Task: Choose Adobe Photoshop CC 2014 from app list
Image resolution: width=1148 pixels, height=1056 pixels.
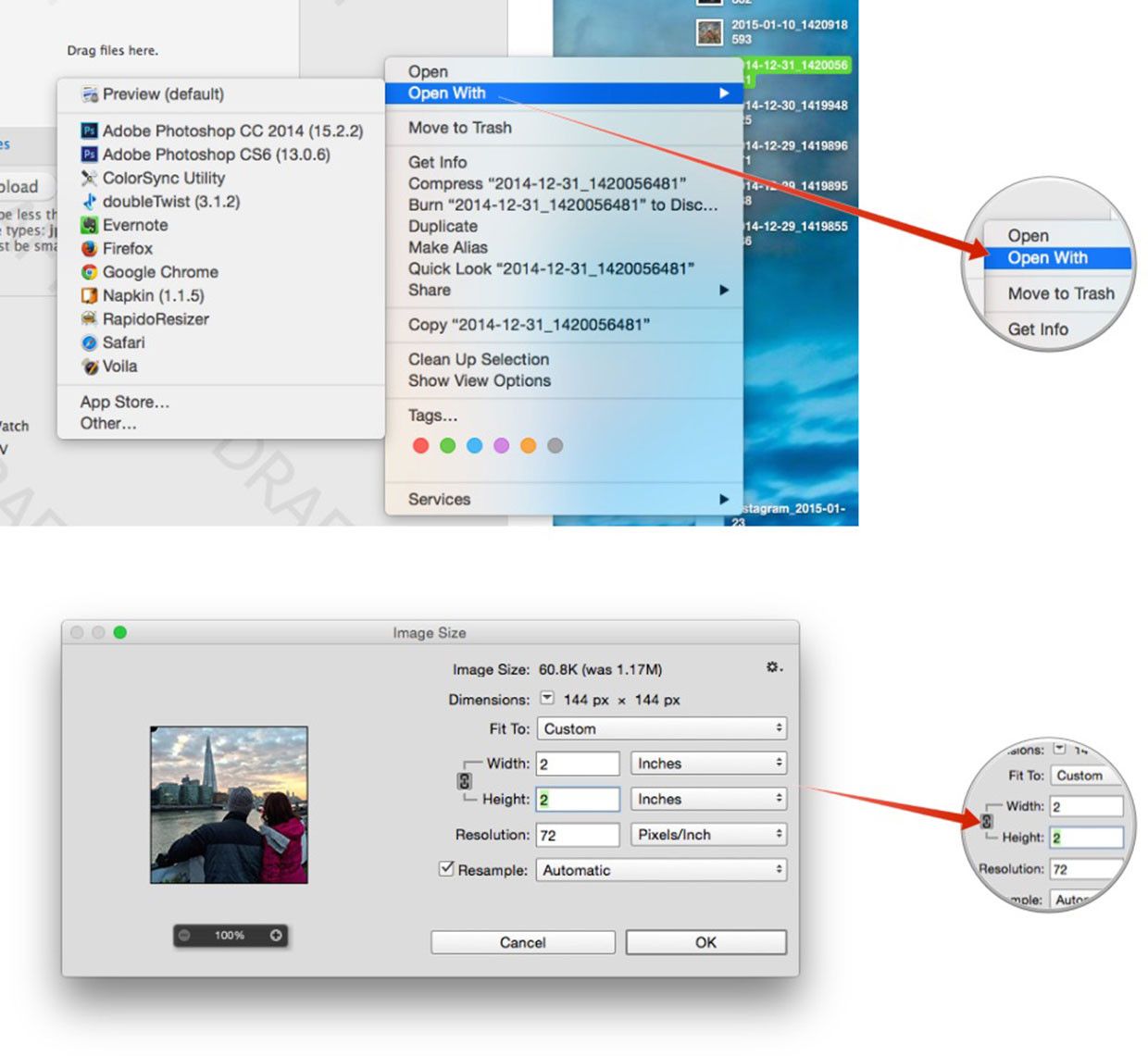Action: tap(231, 131)
